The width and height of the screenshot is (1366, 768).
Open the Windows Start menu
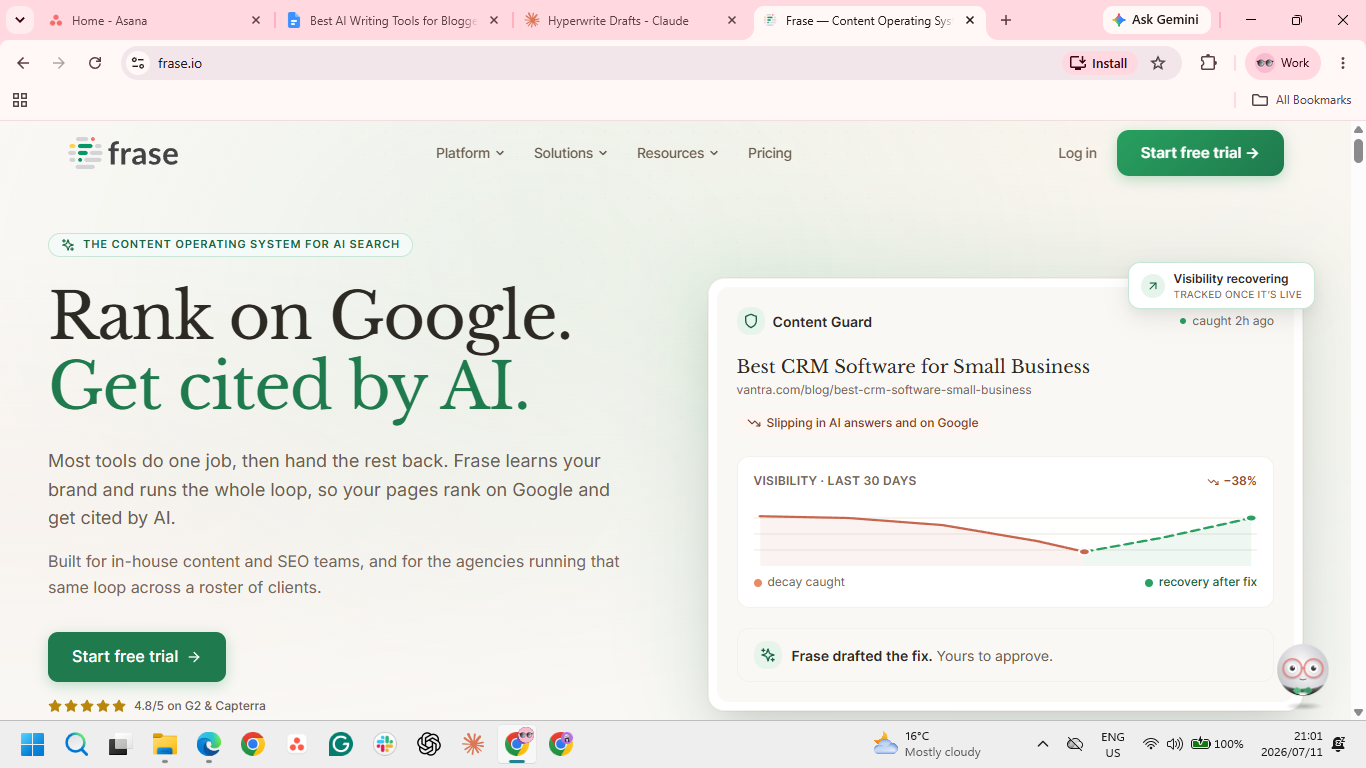[32, 744]
